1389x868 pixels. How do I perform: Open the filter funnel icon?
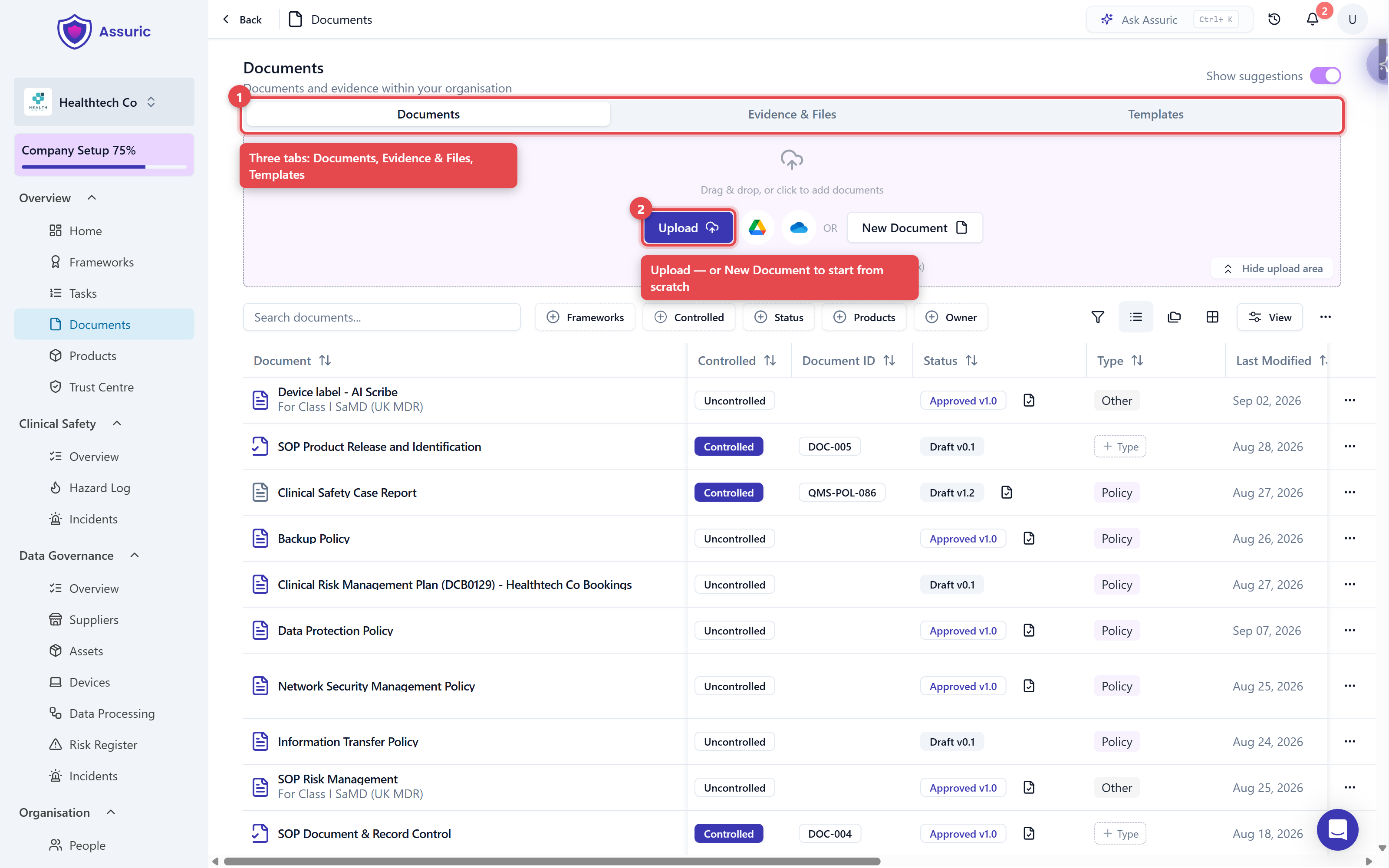1097,317
